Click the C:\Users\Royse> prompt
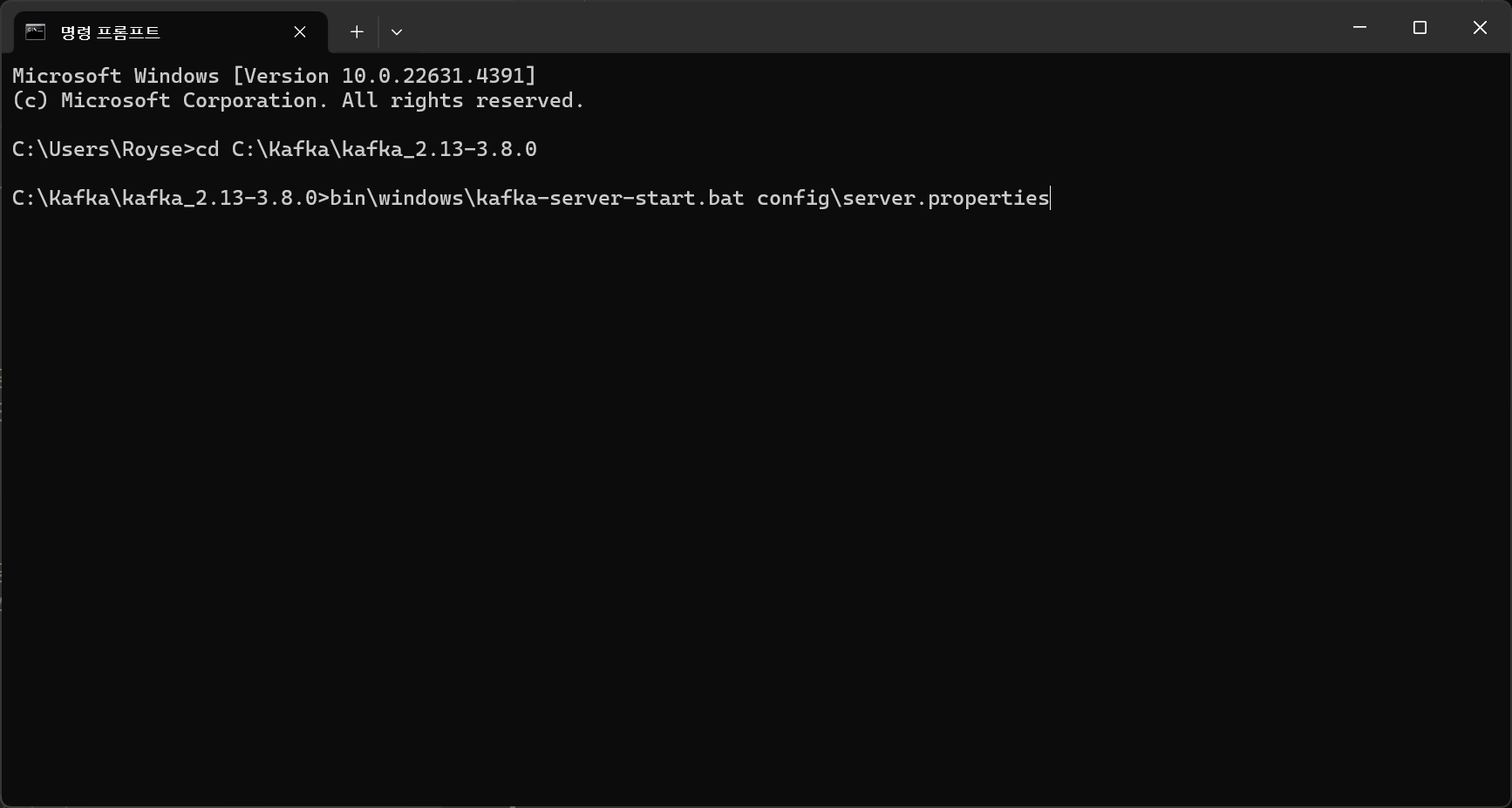 [x=103, y=149]
